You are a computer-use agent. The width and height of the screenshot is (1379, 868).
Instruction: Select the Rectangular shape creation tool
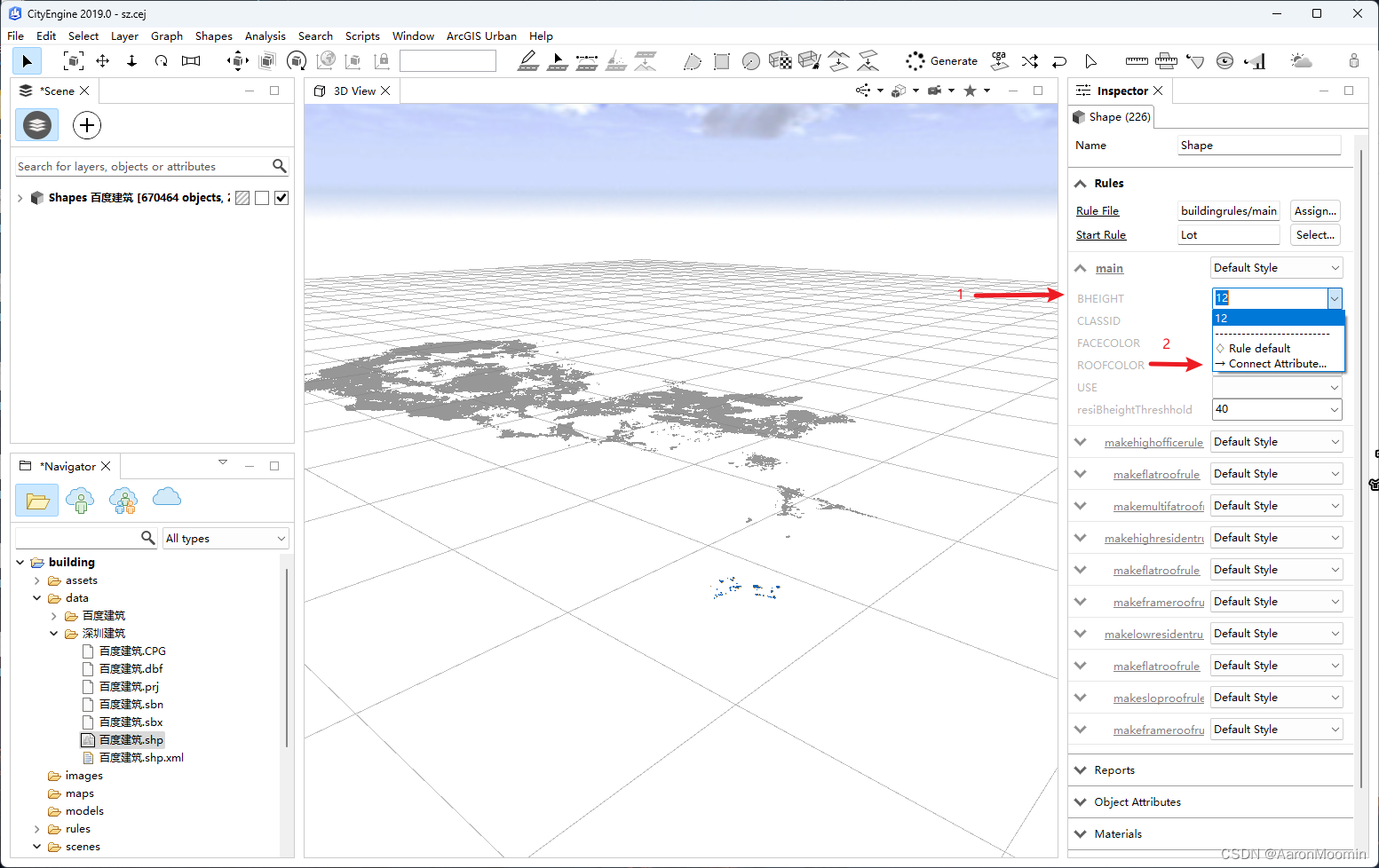coord(722,60)
